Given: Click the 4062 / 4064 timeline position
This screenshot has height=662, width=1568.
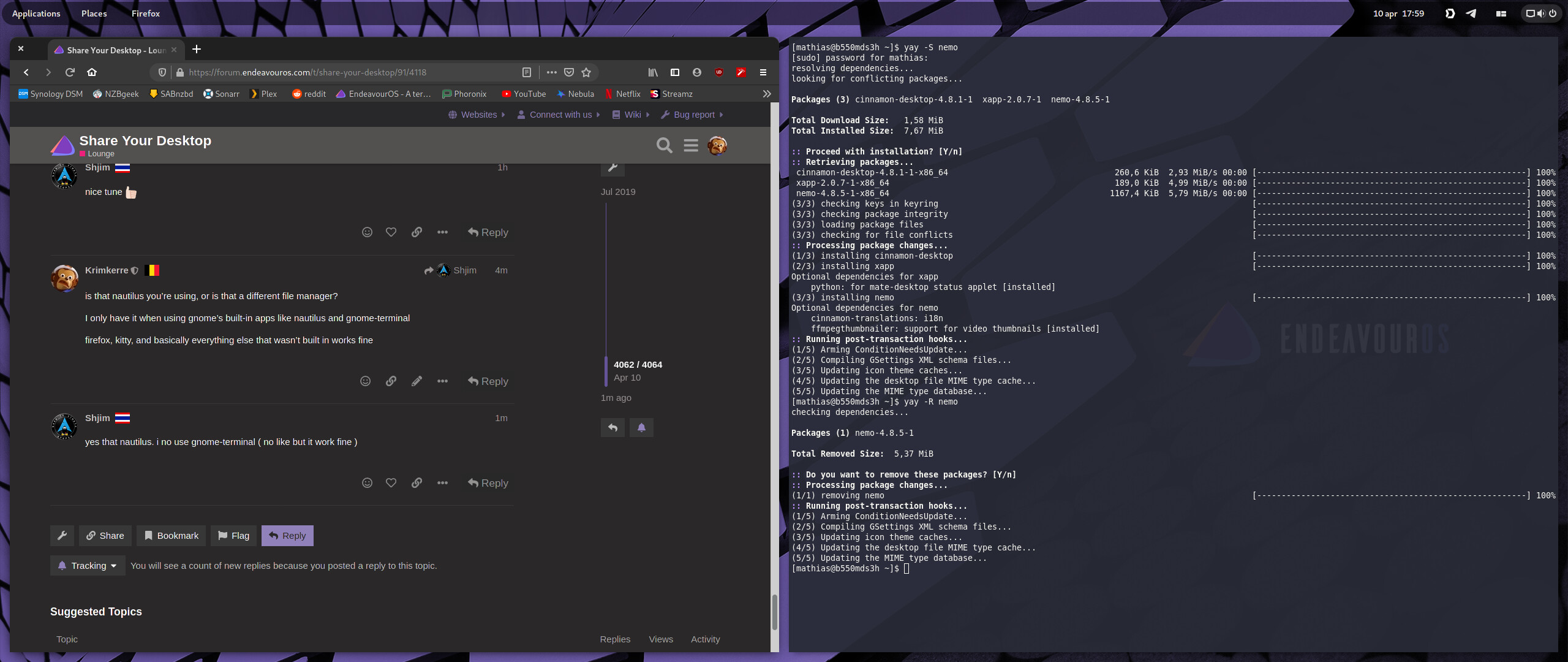Looking at the screenshot, I should pos(638,365).
